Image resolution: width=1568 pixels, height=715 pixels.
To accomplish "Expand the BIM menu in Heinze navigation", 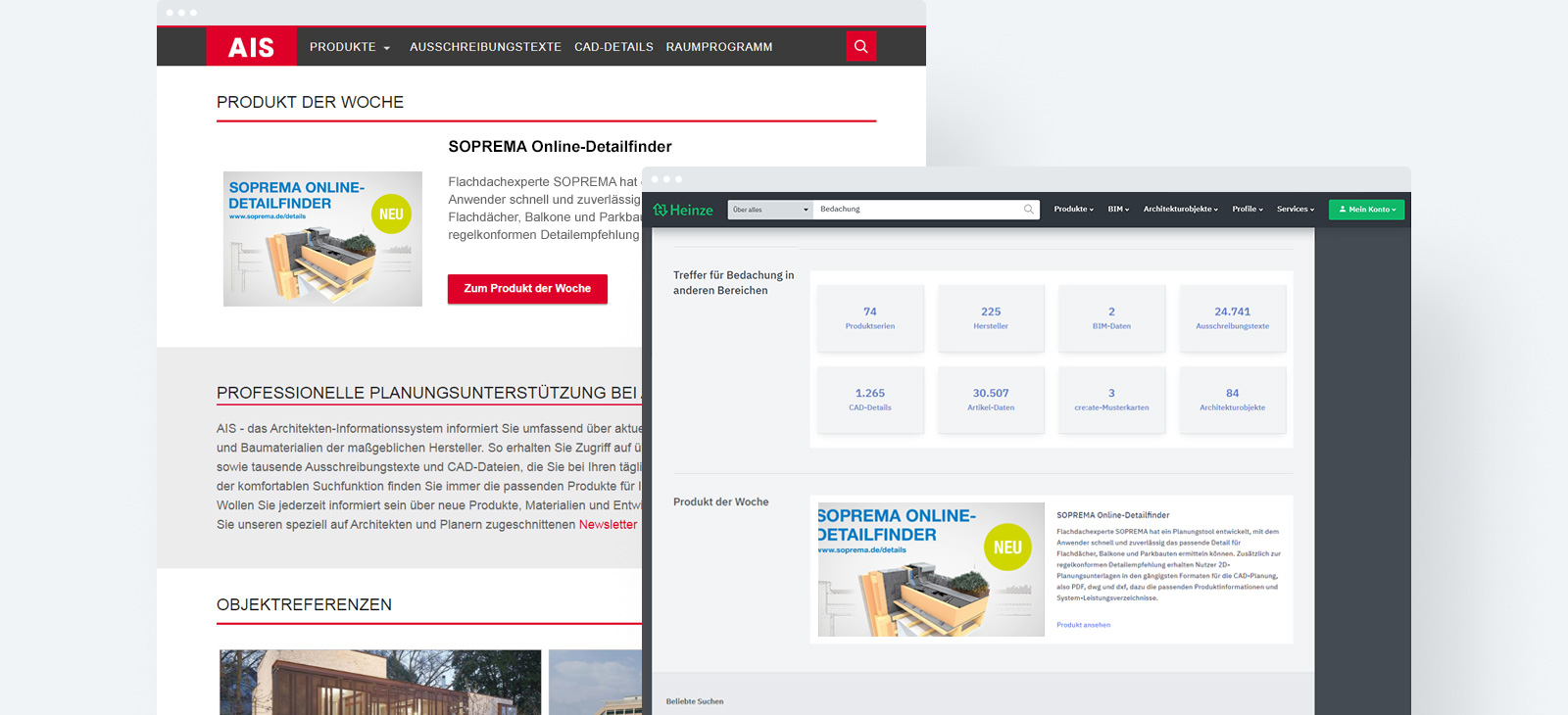I will [1118, 209].
